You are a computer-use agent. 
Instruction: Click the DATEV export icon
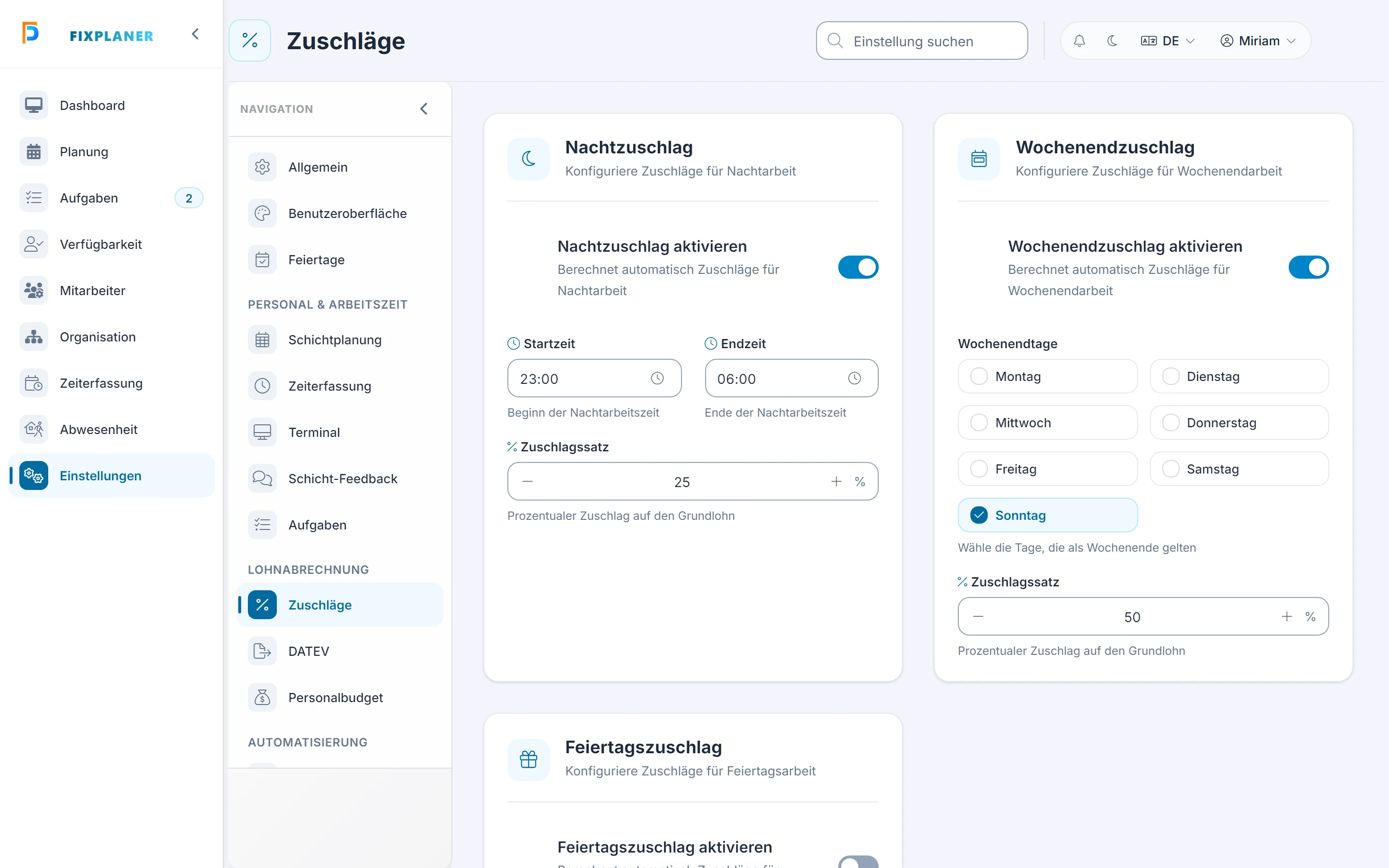click(262, 651)
